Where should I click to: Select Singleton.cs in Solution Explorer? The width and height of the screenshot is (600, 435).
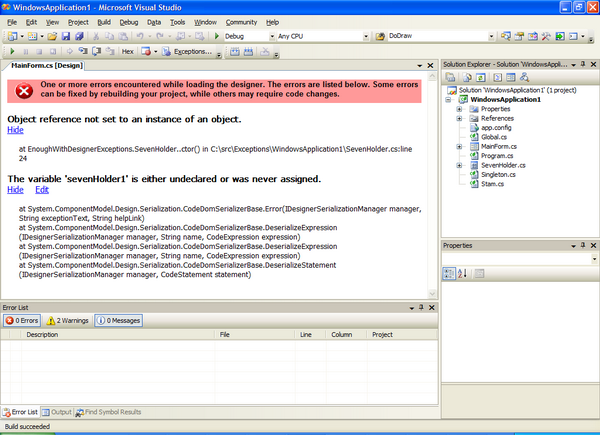(x=498, y=174)
